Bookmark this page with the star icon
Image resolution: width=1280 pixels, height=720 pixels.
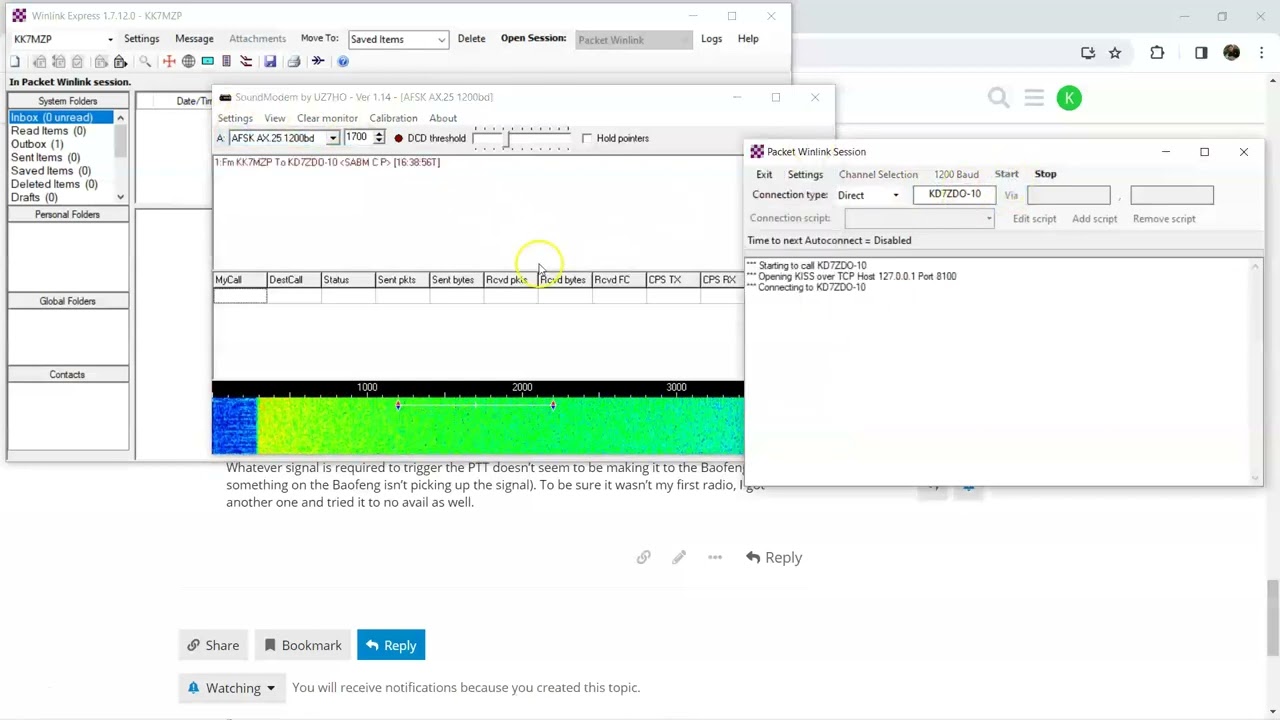[1115, 53]
